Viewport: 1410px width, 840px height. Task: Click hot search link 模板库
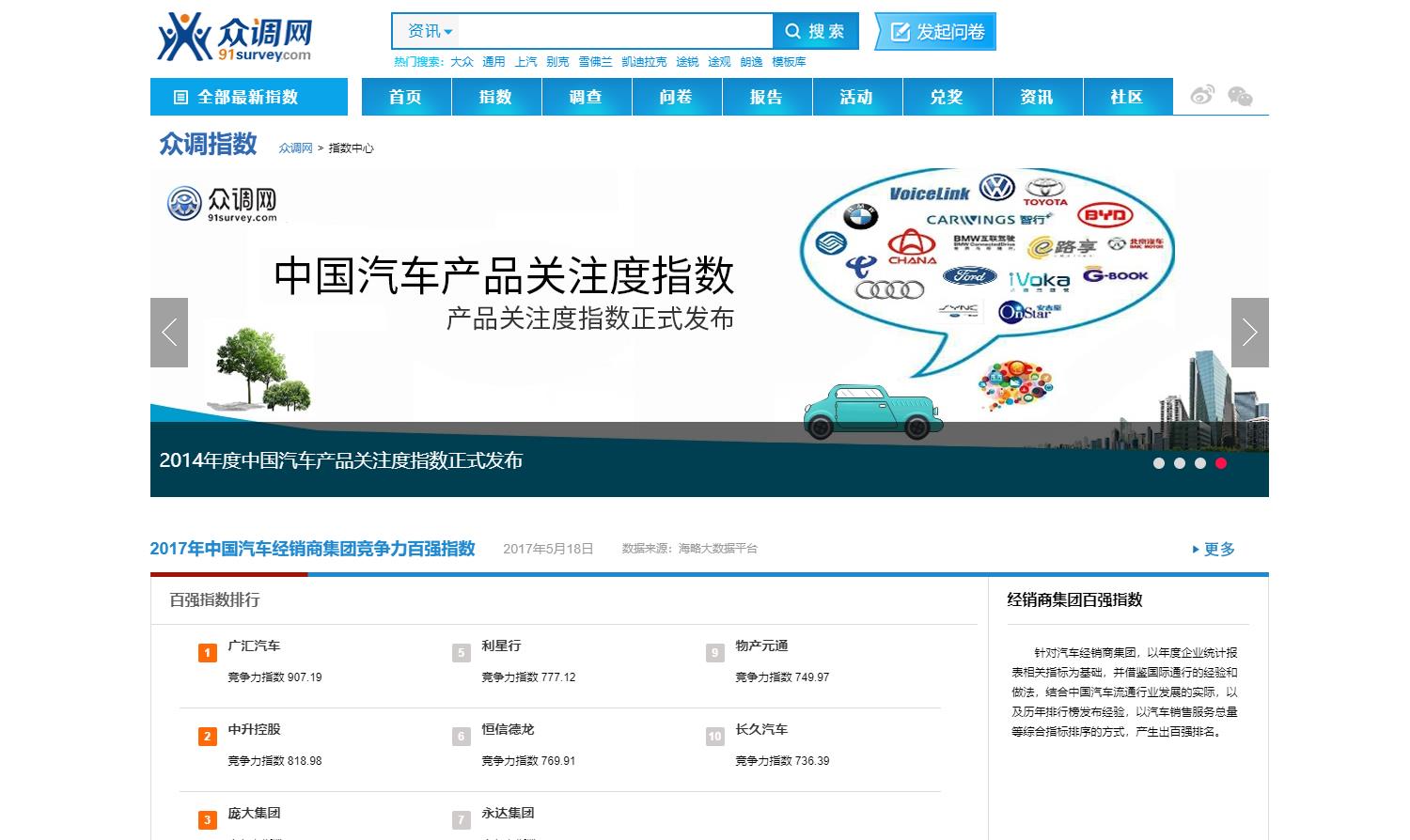coord(789,62)
